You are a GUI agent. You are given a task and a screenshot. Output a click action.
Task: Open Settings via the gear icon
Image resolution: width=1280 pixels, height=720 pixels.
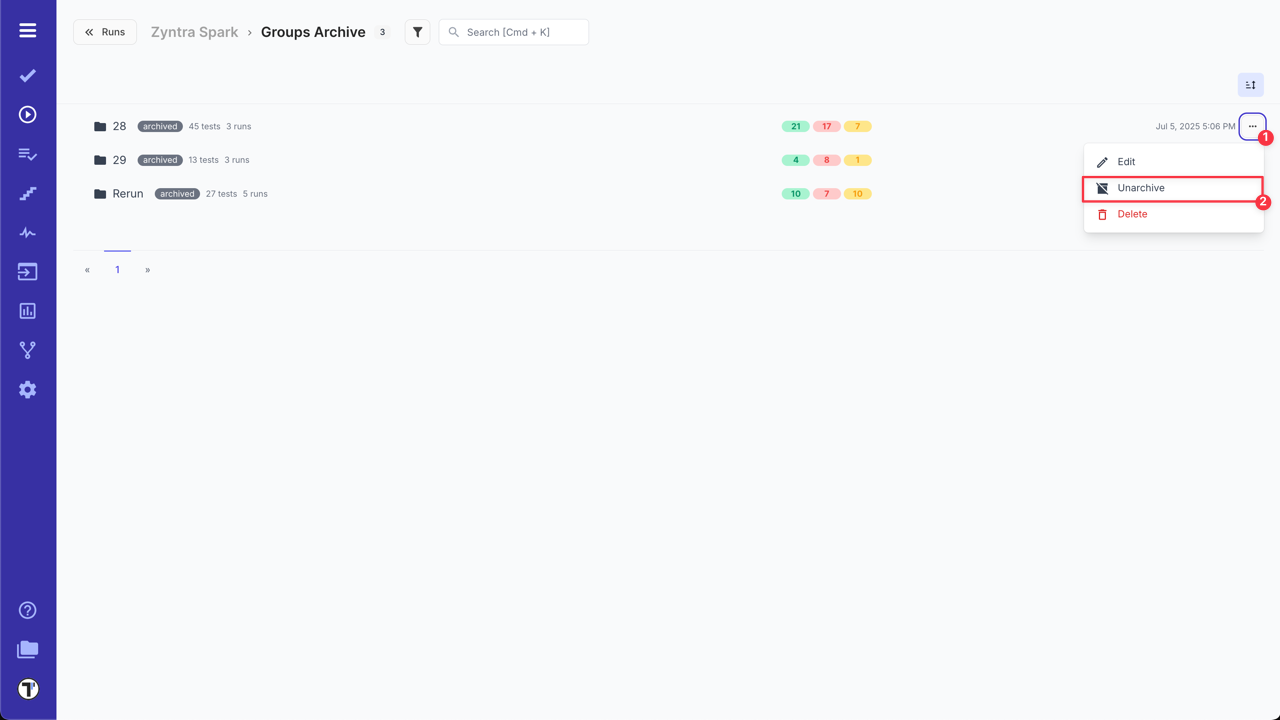27,389
